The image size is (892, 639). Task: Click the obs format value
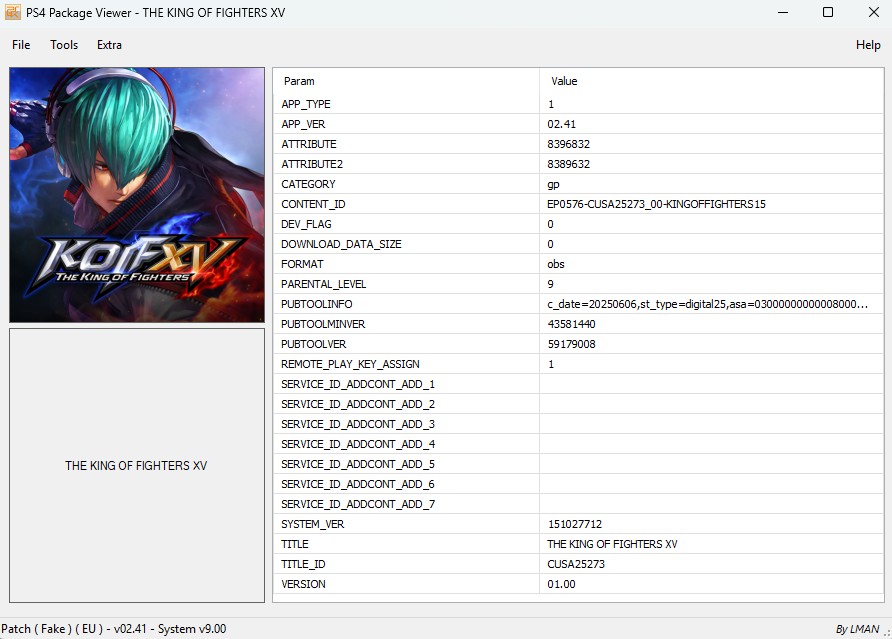[x=556, y=264]
